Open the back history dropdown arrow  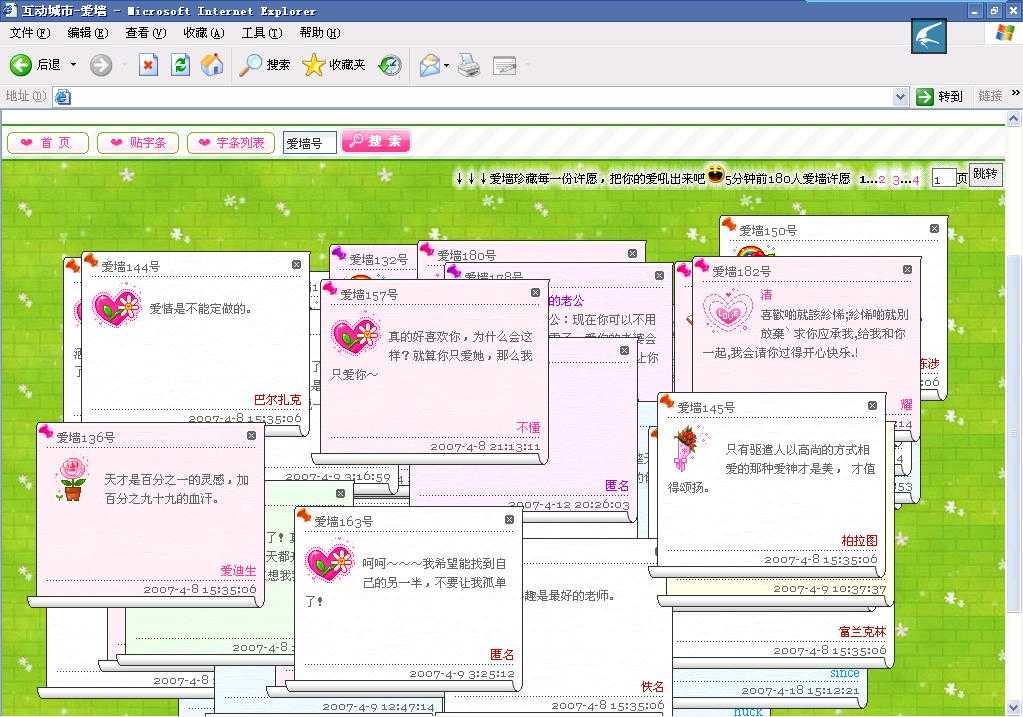pyautogui.click(x=73, y=65)
